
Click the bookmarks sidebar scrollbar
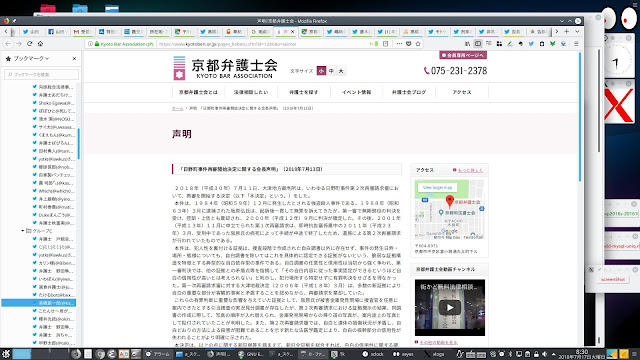(79, 144)
